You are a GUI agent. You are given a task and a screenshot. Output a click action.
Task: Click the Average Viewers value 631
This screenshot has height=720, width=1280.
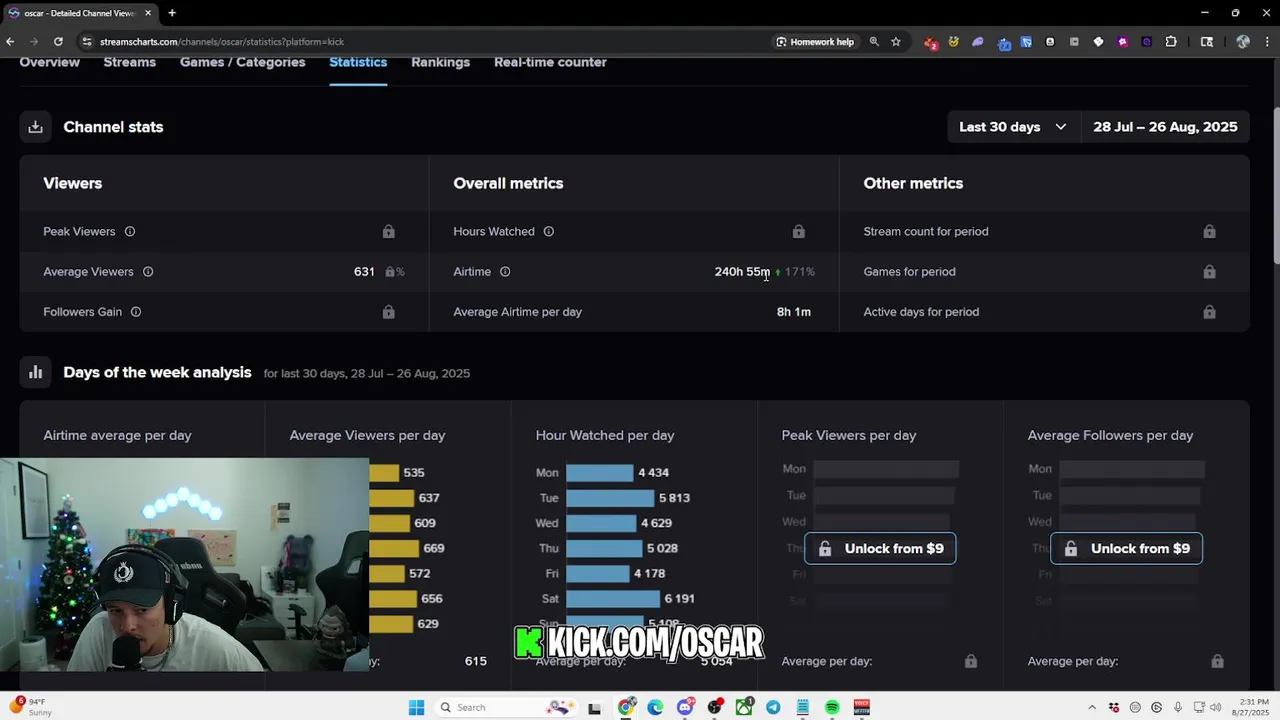coord(364,272)
